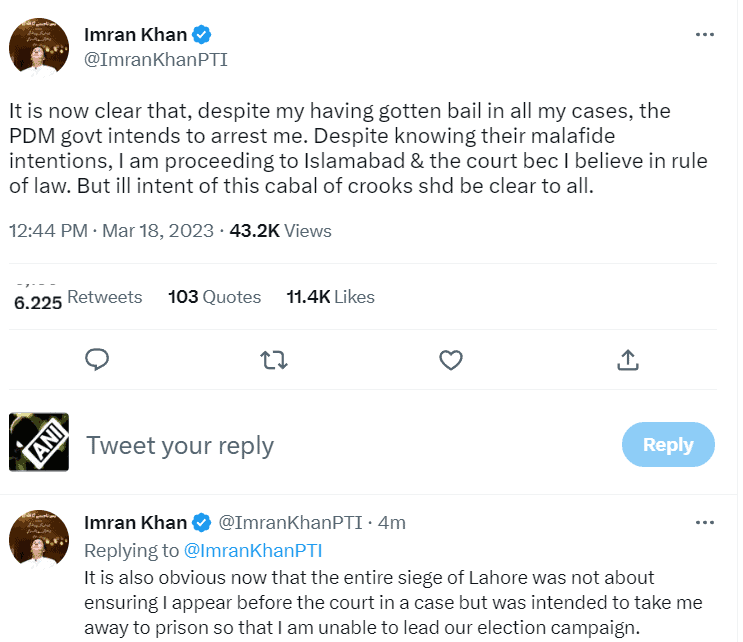The image size is (743, 642).
Task: Expand more options on the reply tweet
Action: point(705,522)
